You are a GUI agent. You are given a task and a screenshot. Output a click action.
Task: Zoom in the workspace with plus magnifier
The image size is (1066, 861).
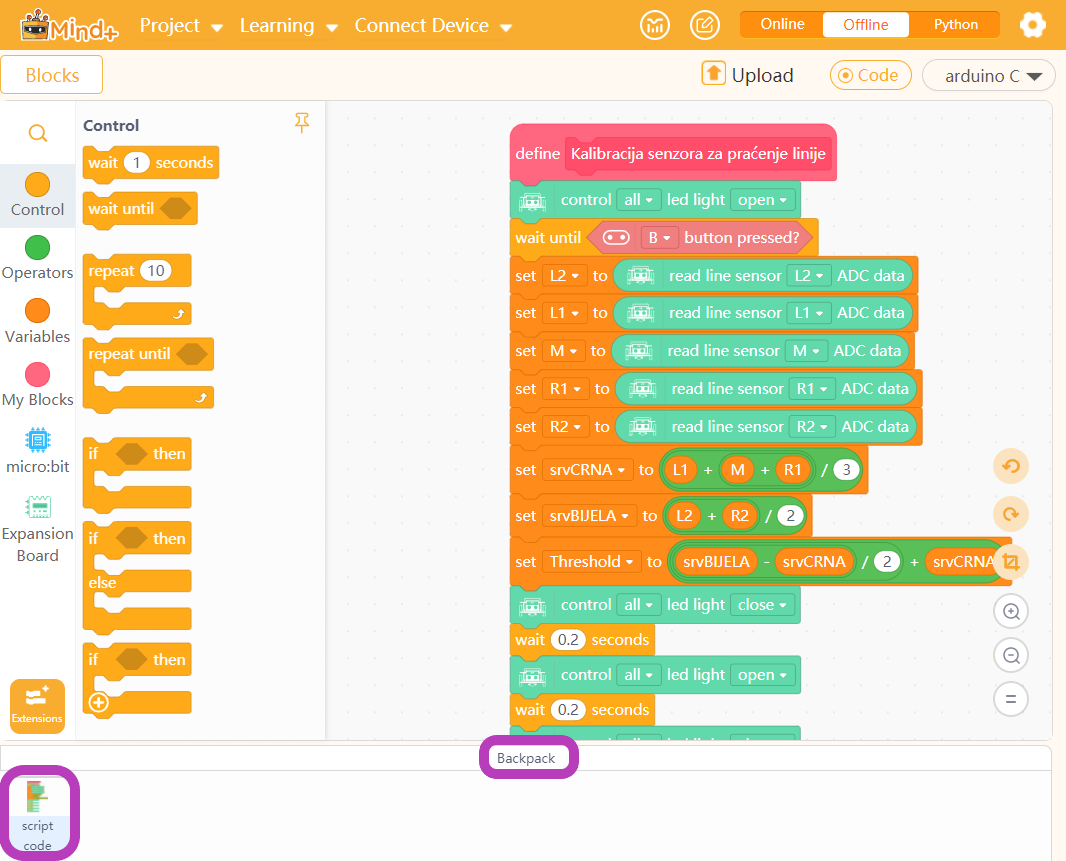1011,611
